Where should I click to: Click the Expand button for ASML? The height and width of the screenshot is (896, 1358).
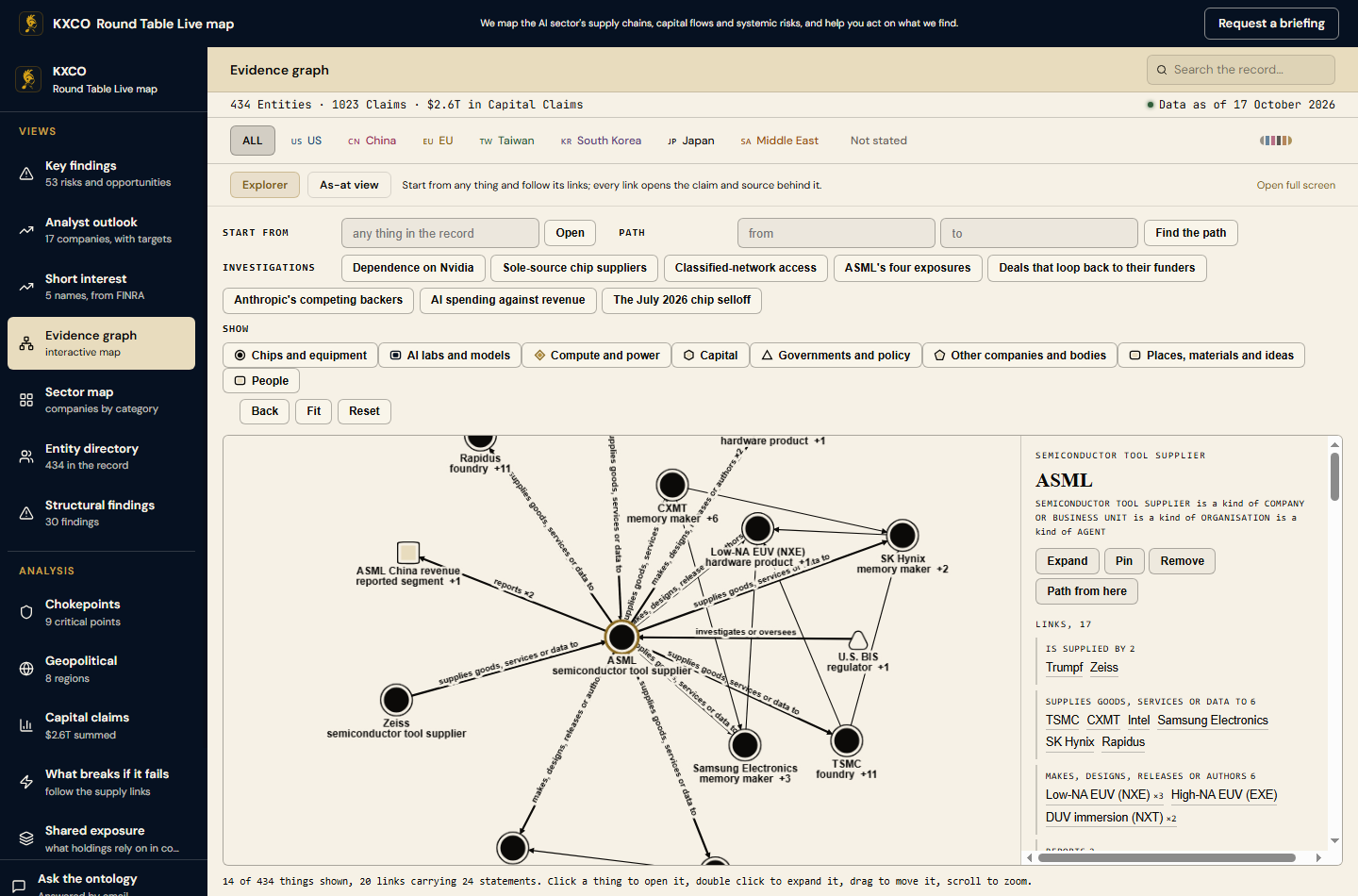pyautogui.click(x=1068, y=561)
